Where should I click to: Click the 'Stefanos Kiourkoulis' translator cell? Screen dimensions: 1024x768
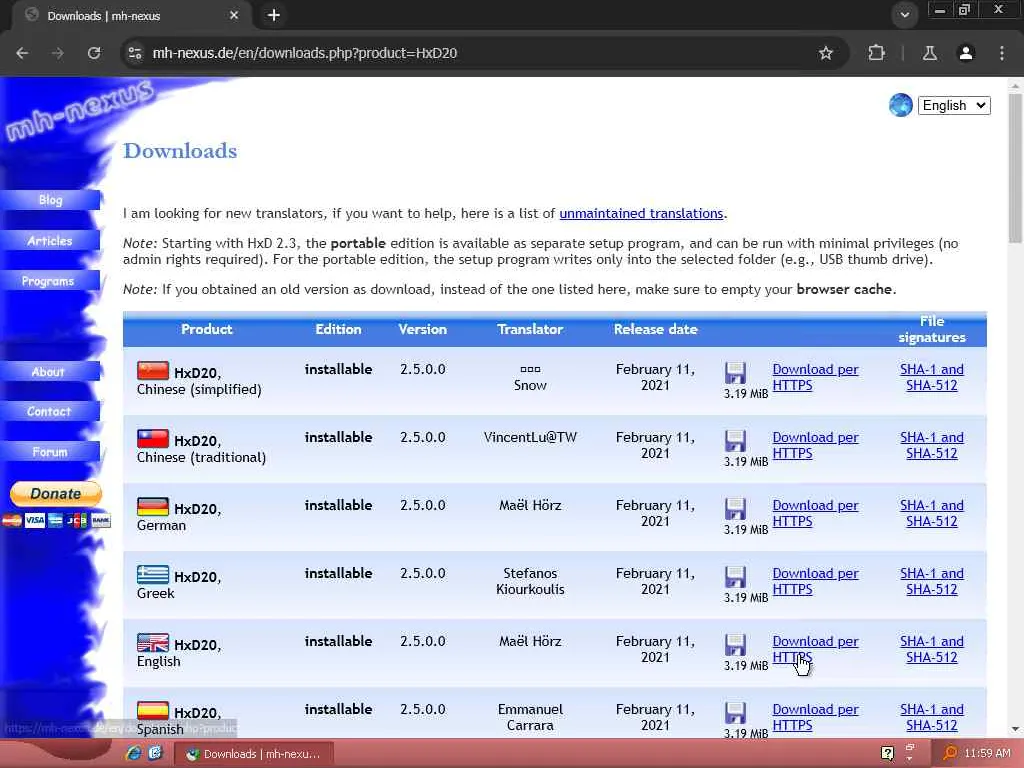pos(530,581)
